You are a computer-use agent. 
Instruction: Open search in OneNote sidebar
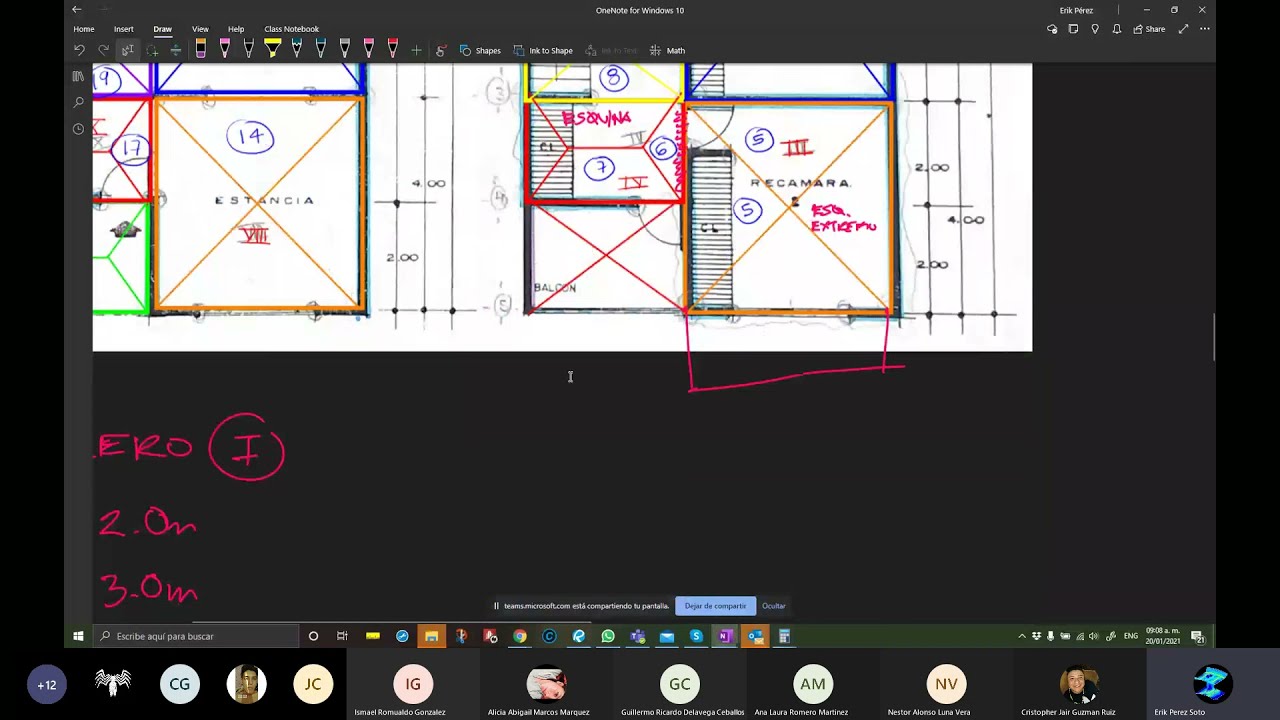78,102
